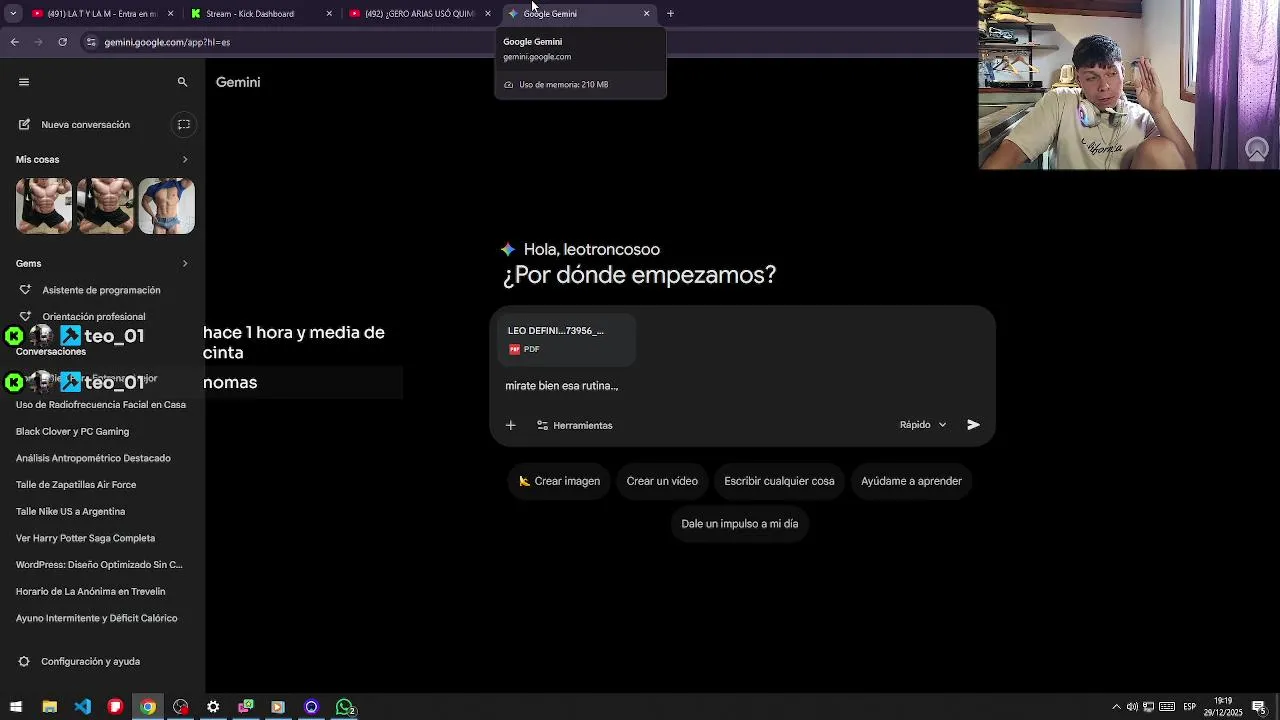Open Google Chrome taskbar icon
Image resolution: width=1280 pixels, height=720 pixels.
[148, 707]
